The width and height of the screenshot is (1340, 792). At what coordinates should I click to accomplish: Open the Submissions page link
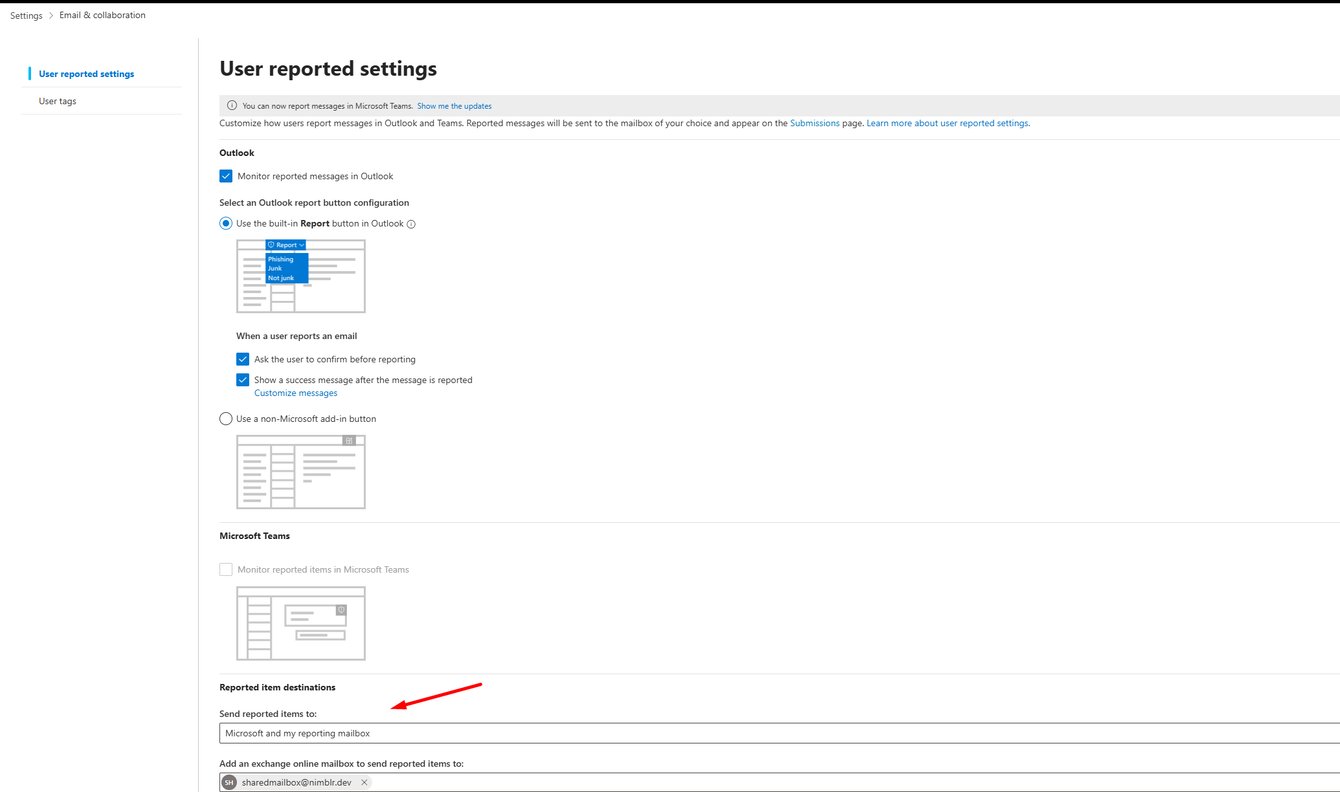click(x=815, y=123)
